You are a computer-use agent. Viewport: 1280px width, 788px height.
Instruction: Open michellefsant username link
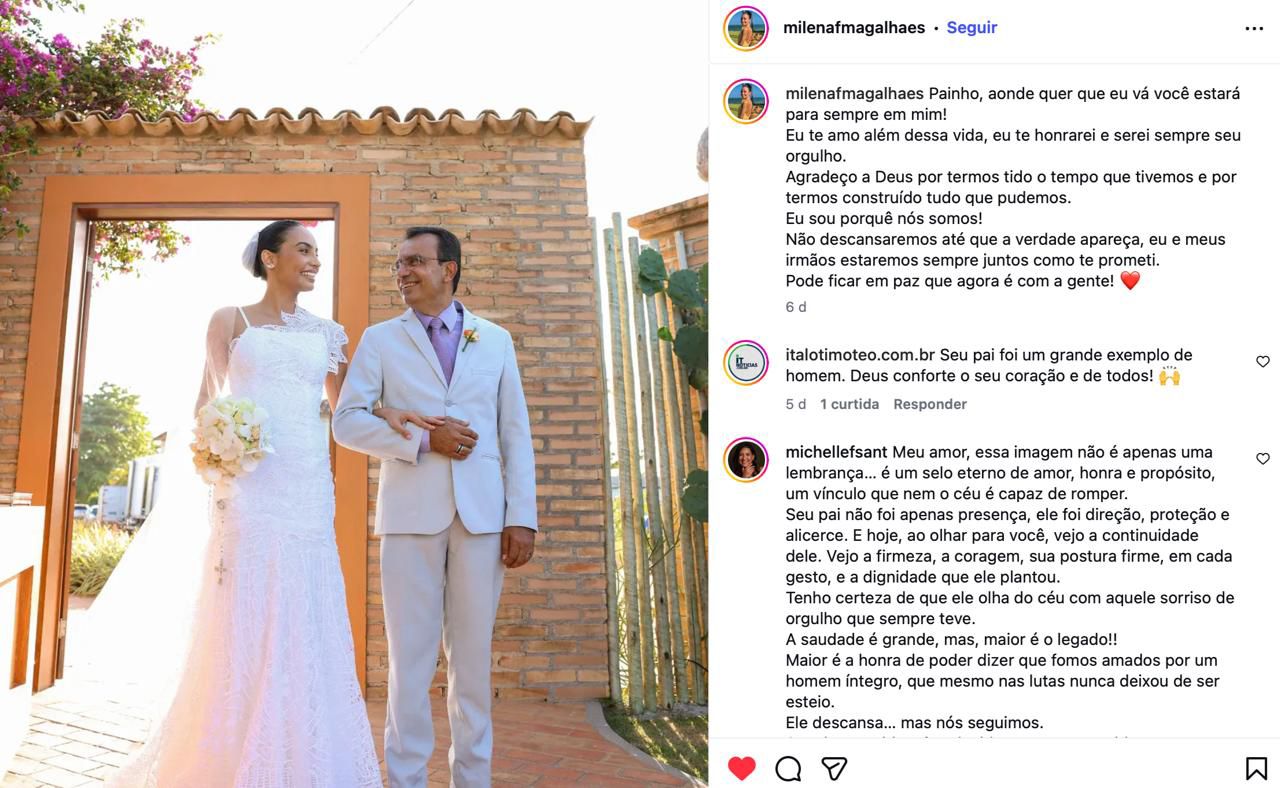pos(836,452)
